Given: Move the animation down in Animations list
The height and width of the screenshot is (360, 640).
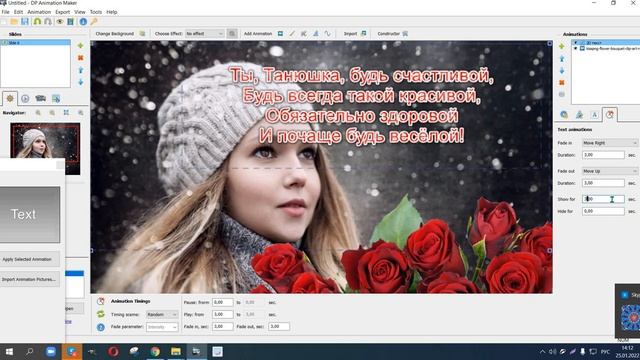Looking at the screenshot, I should click(562, 71).
